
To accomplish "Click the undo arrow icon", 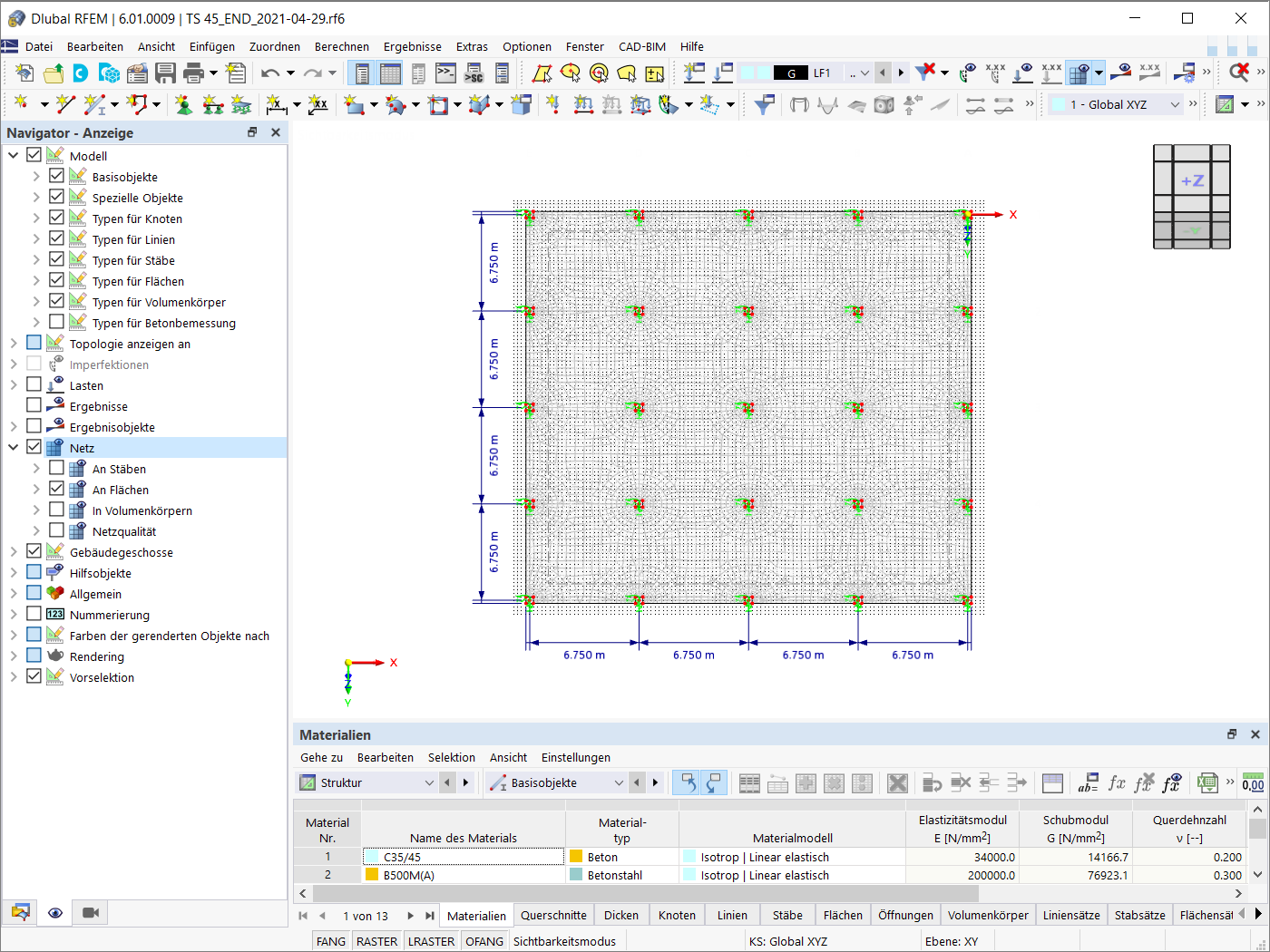I will (269, 73).
